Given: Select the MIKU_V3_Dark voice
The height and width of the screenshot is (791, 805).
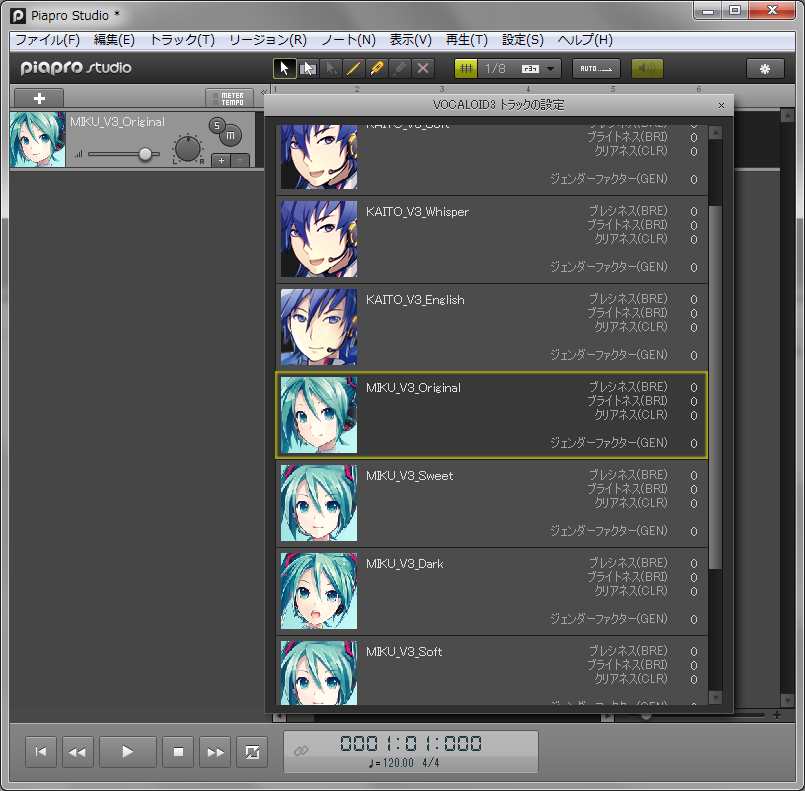Looking at the screenshot, I should (x=492, y=591).
